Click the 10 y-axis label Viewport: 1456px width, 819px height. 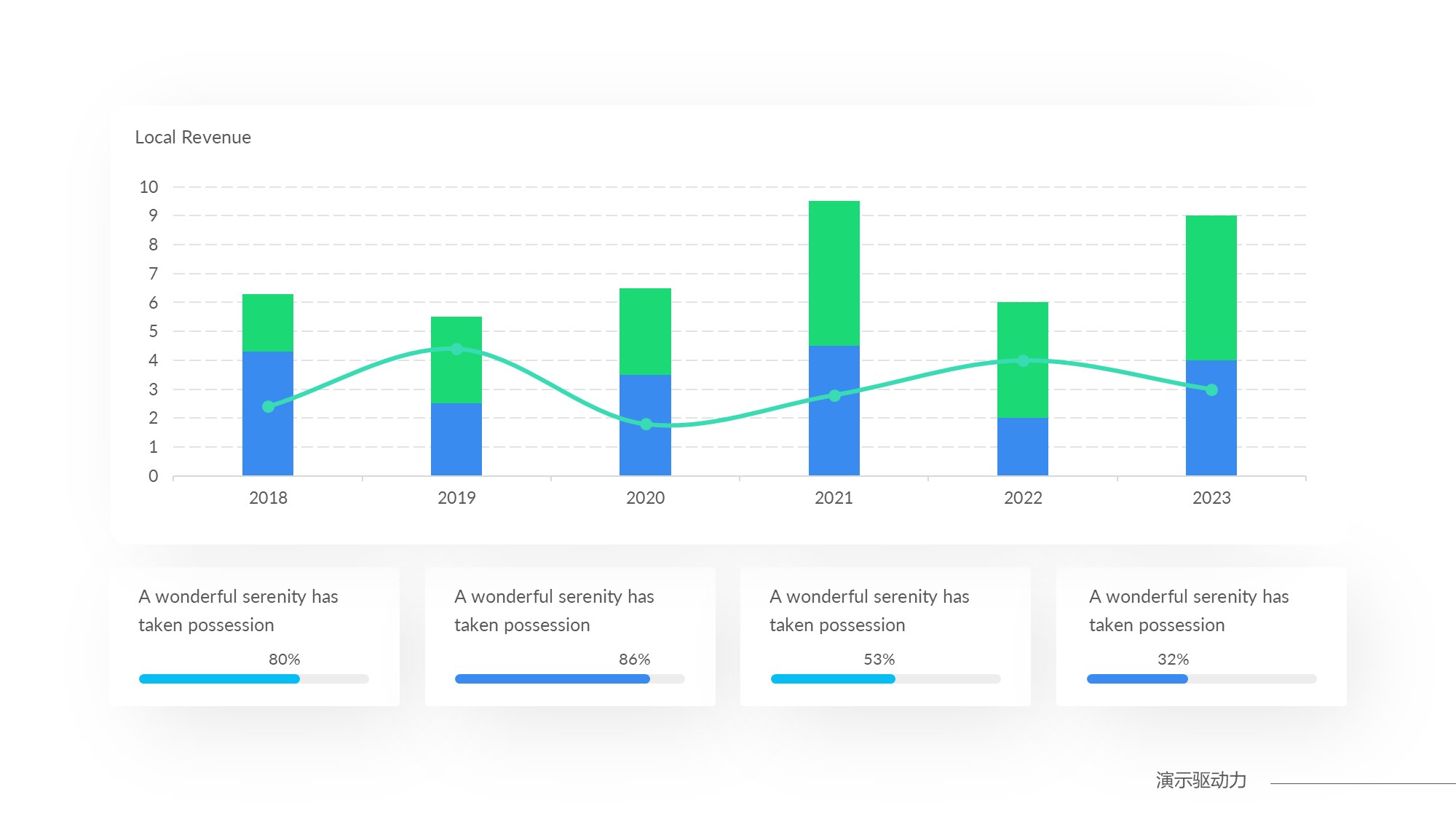[149, 187]
